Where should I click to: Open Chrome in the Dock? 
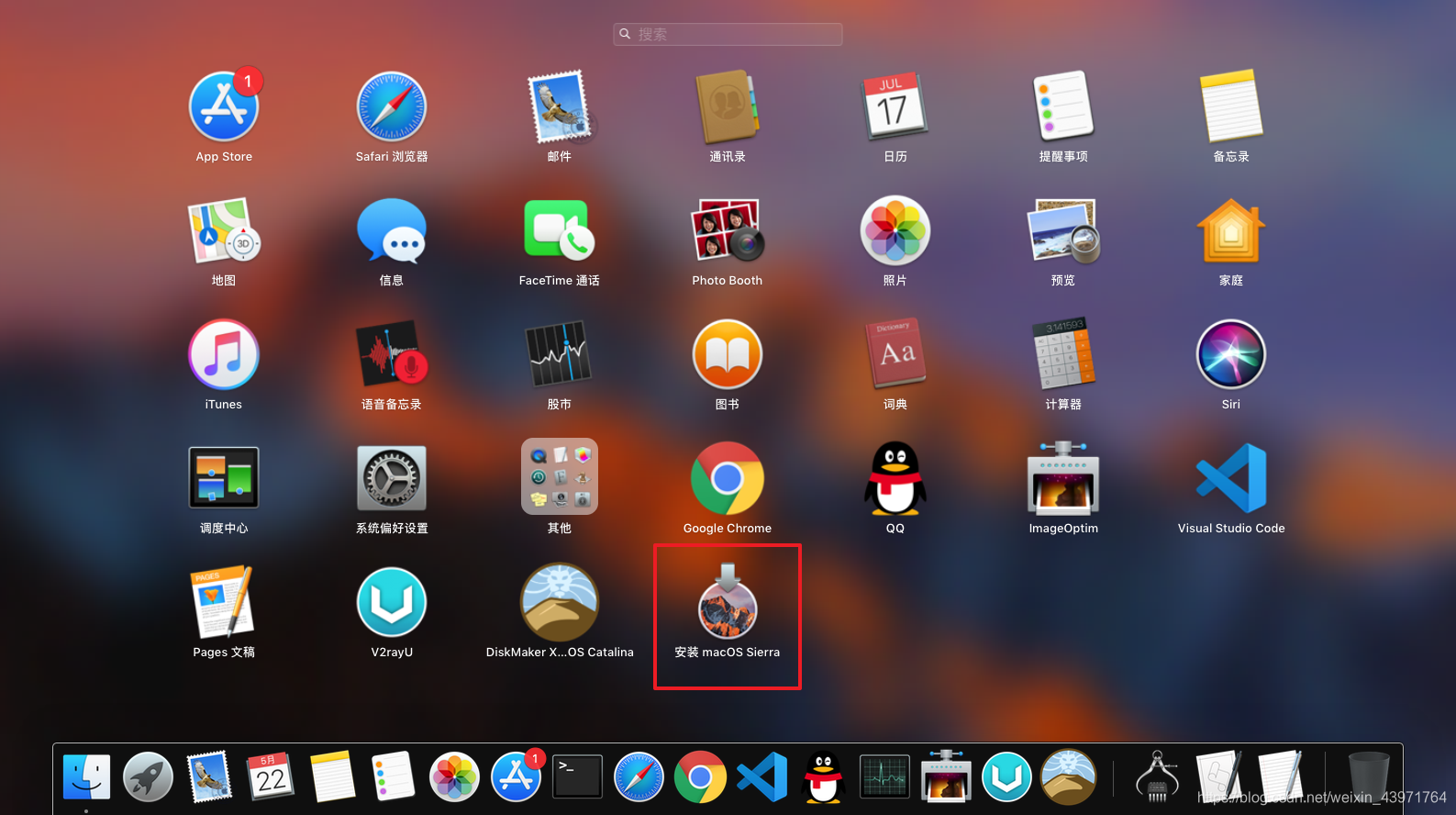coord(700,777)
